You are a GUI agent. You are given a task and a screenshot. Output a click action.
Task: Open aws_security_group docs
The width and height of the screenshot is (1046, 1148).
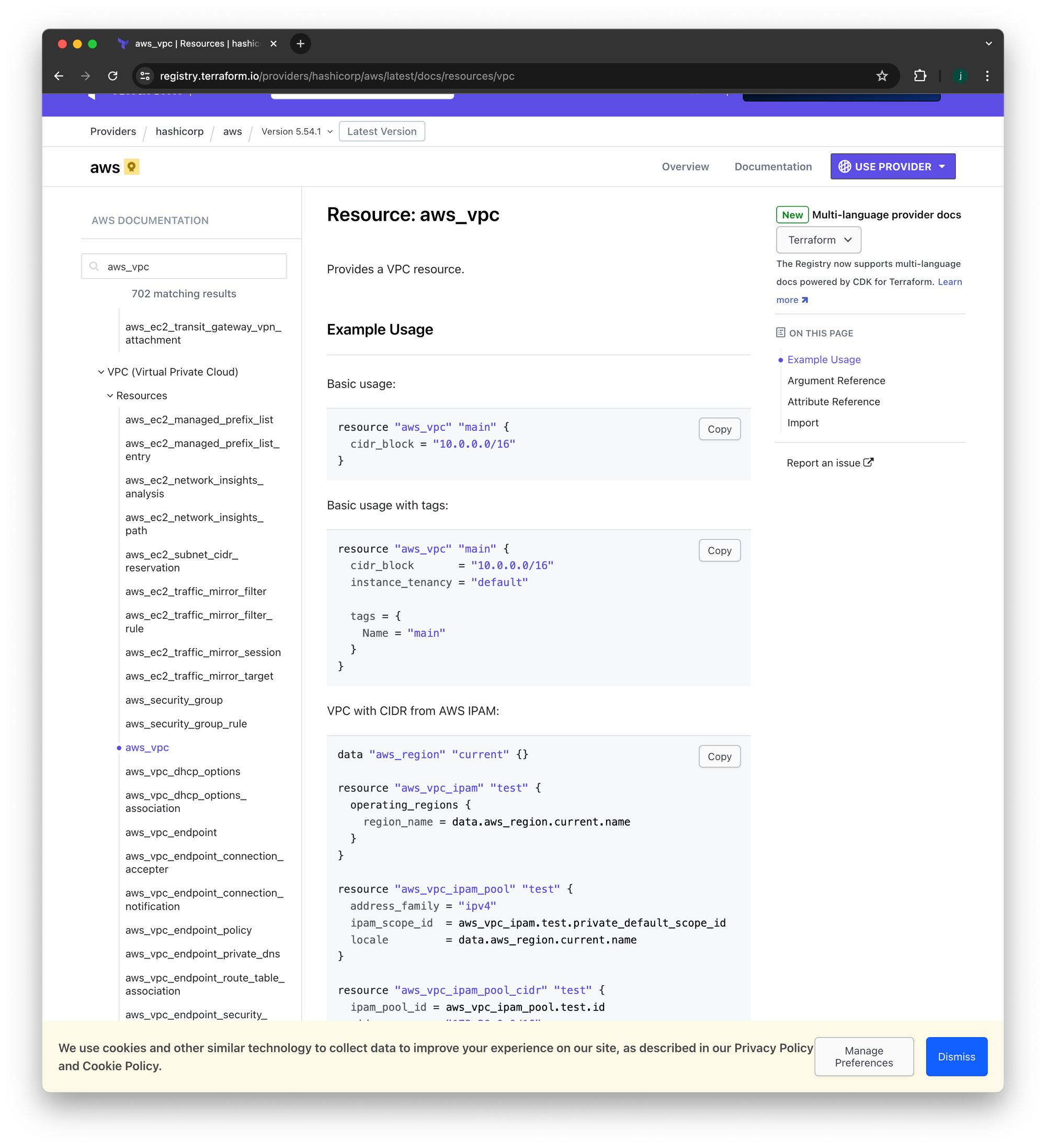(174, 700)
